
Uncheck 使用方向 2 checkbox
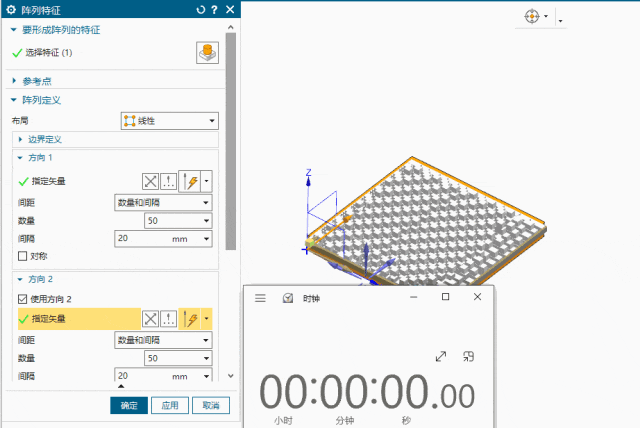point(23,299)
